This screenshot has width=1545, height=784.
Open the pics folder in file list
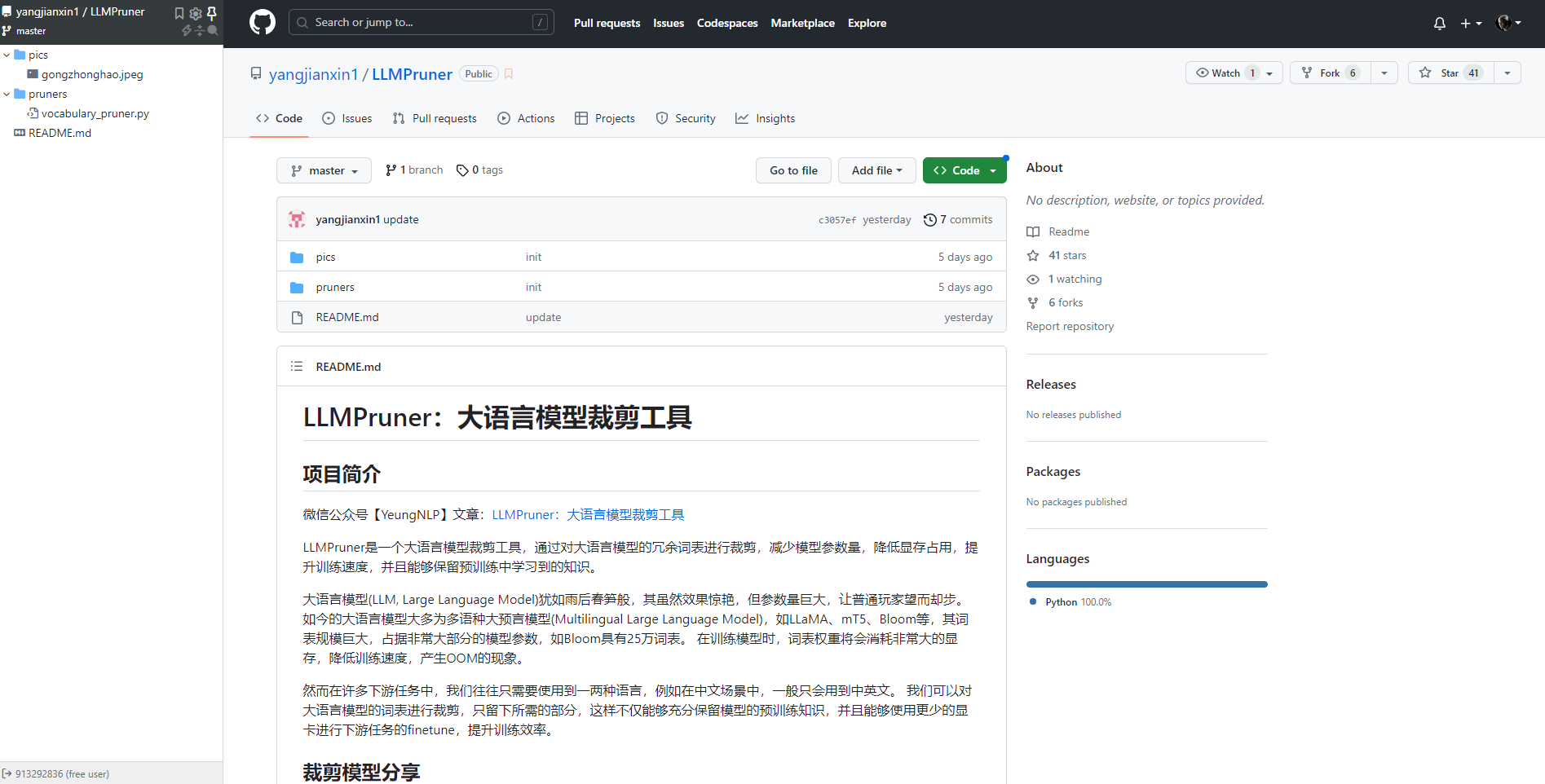tap(325, 257)
